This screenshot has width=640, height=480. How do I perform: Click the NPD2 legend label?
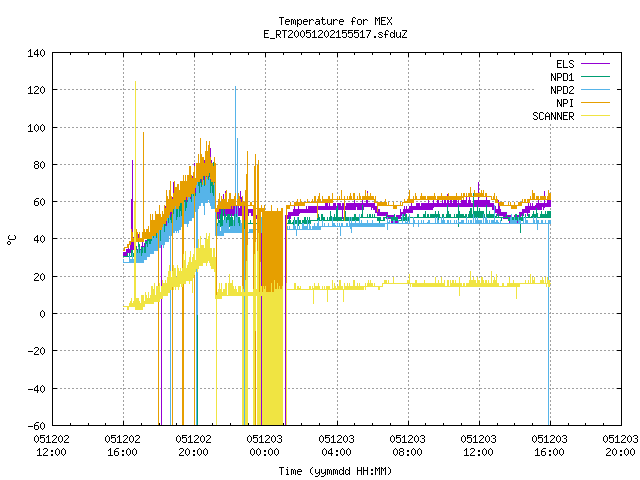[x=562, y=90]
